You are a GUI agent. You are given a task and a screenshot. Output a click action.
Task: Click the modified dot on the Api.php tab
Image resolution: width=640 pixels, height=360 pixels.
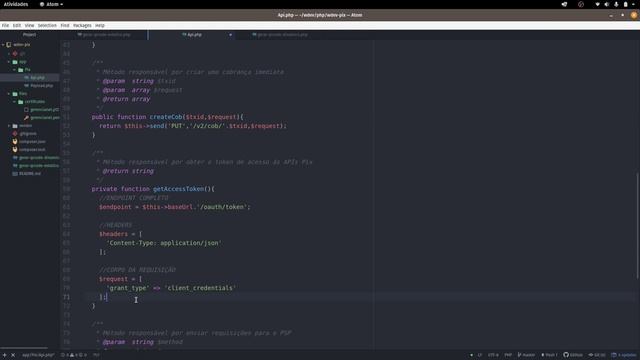pos(230,35)
